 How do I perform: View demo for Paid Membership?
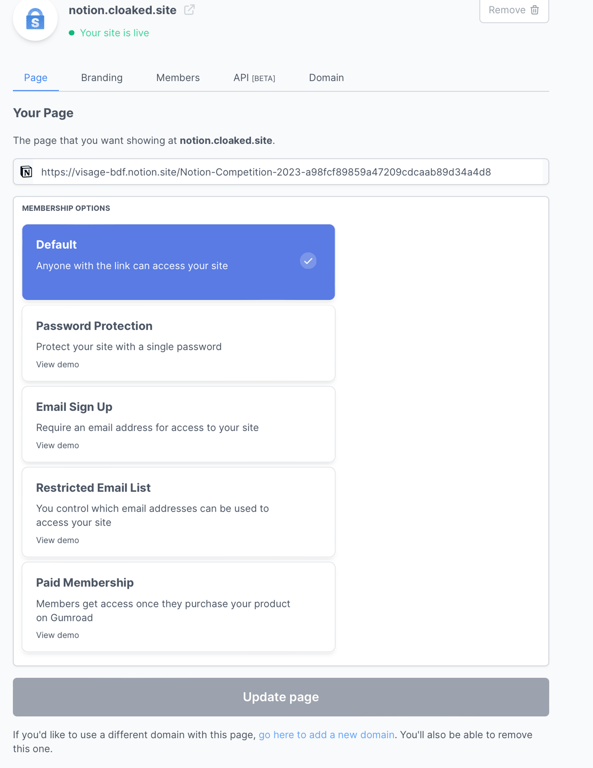click(57, 635)
